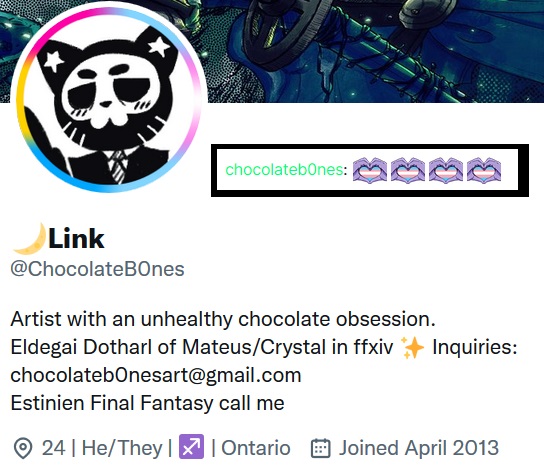The image size is (544, 469).
Task: Click the purple Sagittarius symbol
Action: (191, 447)
